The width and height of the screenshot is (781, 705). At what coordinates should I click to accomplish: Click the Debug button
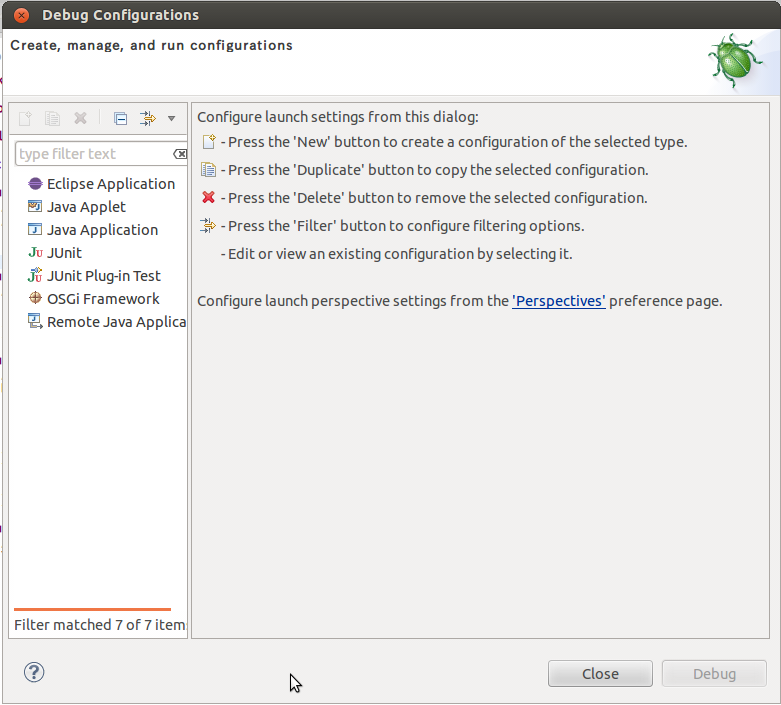click(714, 674)
